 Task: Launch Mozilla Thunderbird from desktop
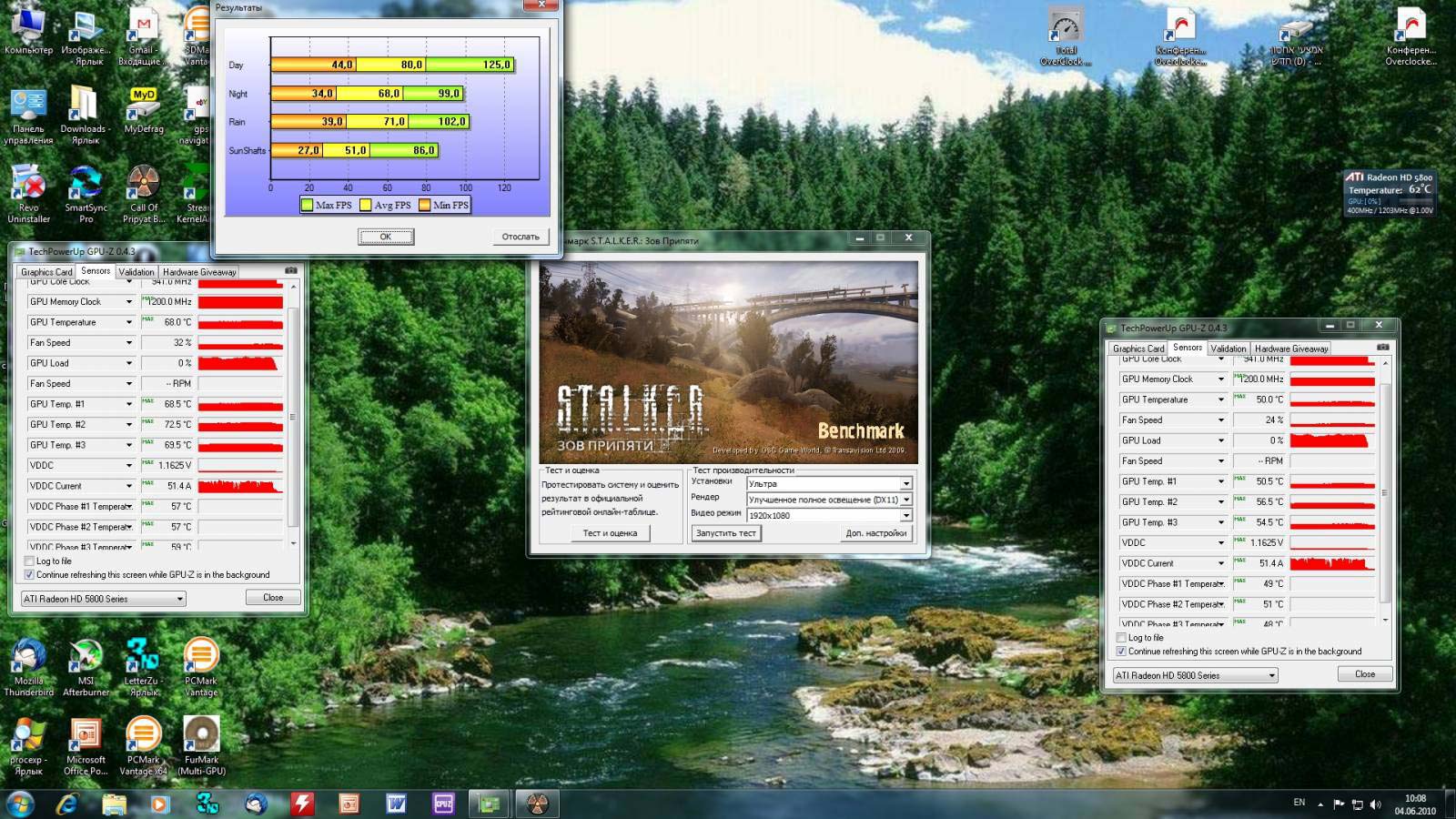click(x=28, y=656)
